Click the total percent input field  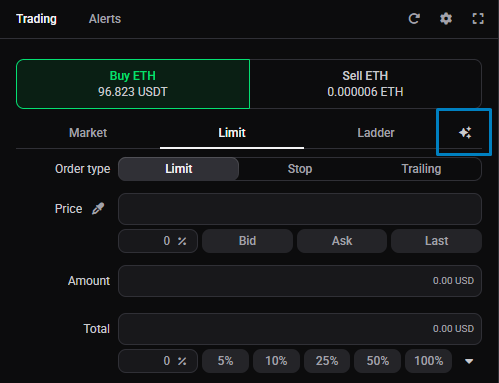tap(158, 361)
